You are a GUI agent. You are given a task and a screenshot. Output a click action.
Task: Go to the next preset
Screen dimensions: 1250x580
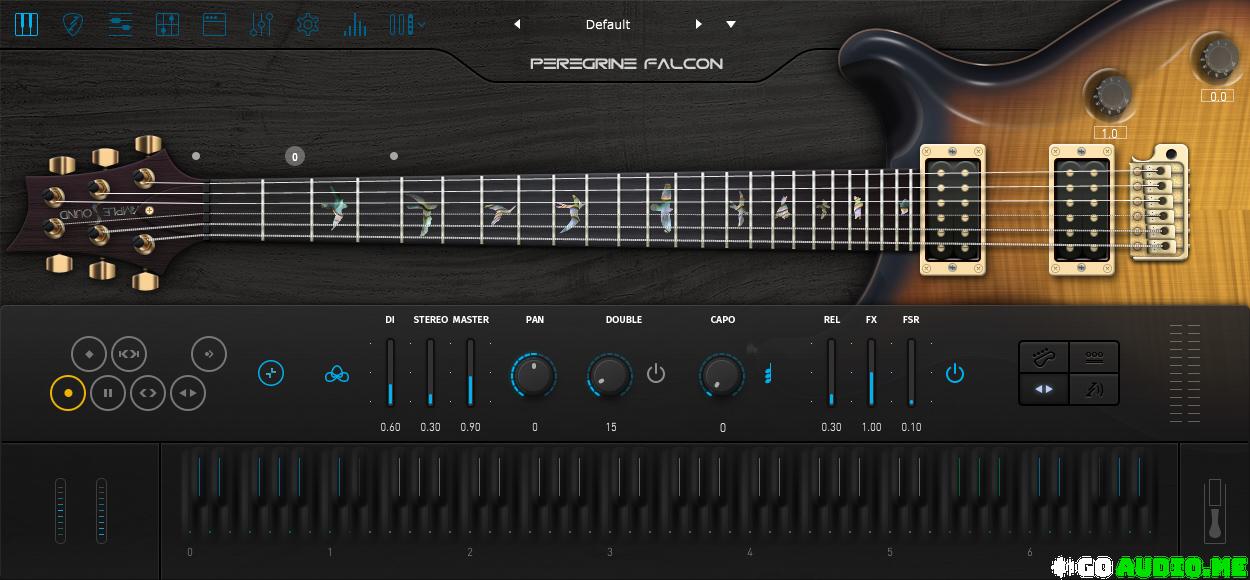coord(698,24)
